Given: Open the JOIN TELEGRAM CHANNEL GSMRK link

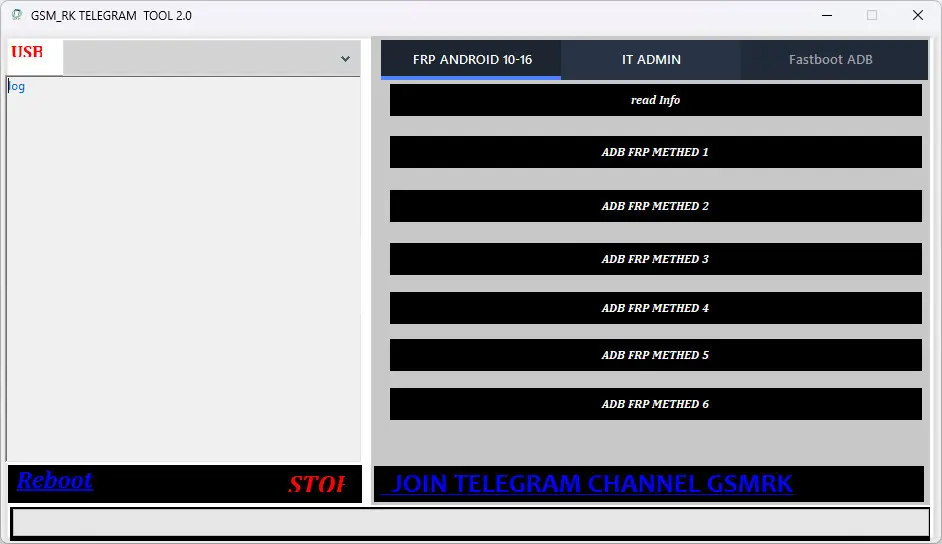Looking at the screenshot, I should pyautogui.click(x=591, y=484).
